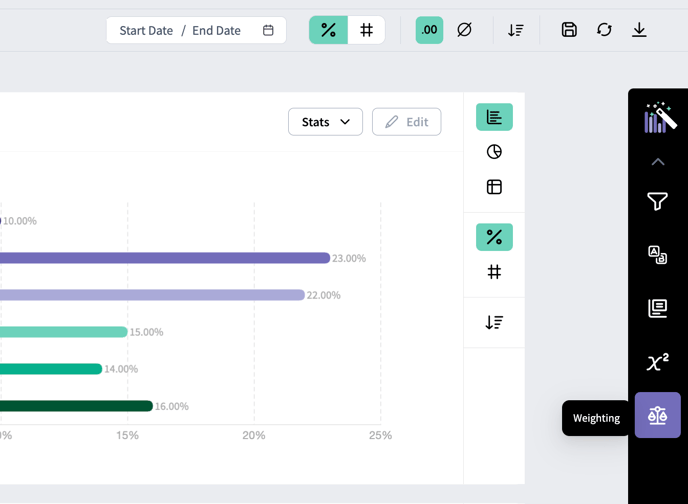Open the top toolbar sort descending options
688x504 pixels.
pyautogui.click(x=516, y=30)
